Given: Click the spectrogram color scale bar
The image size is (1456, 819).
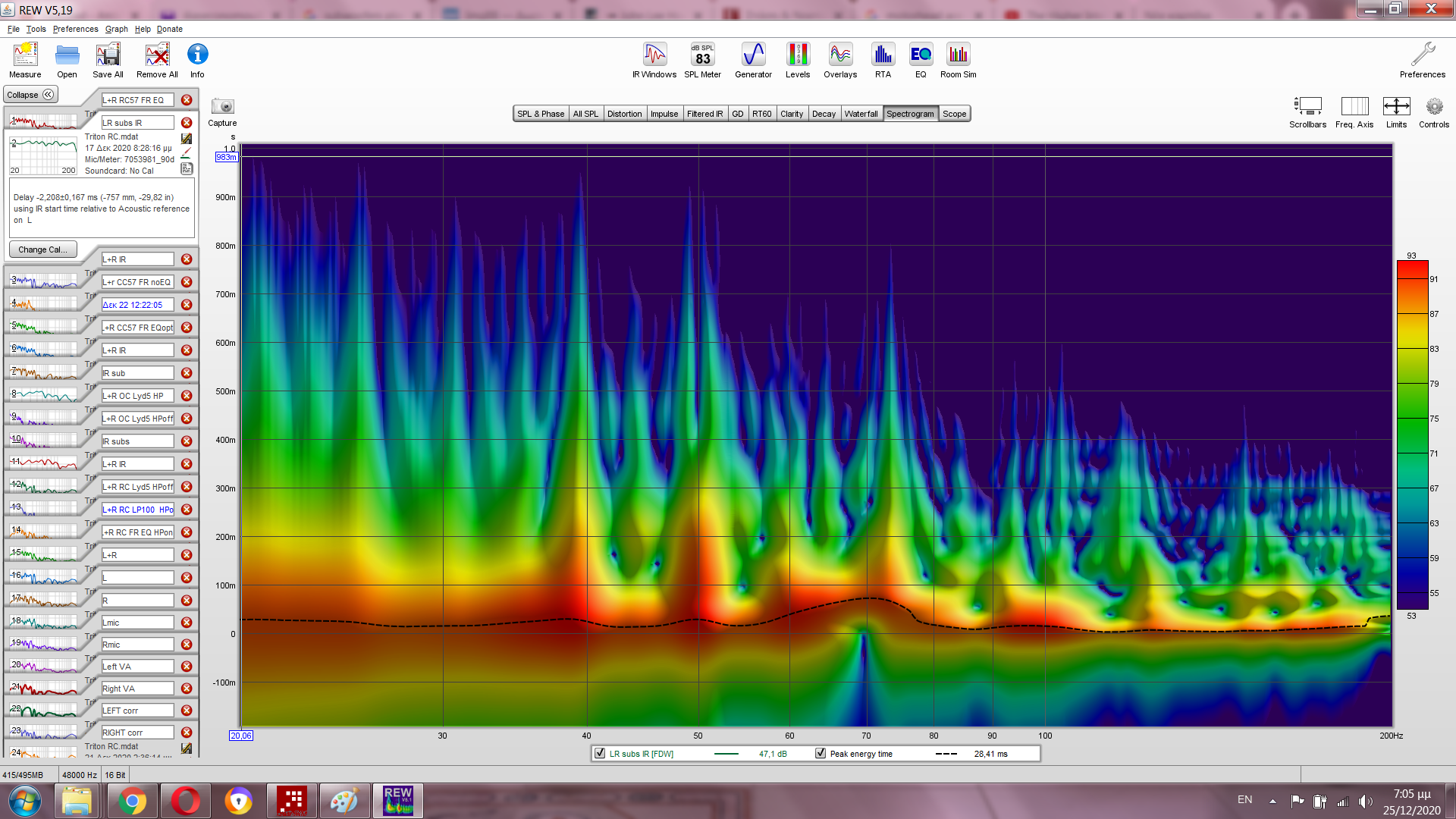Looking at the screenshot, I should tap(1413, 435).
